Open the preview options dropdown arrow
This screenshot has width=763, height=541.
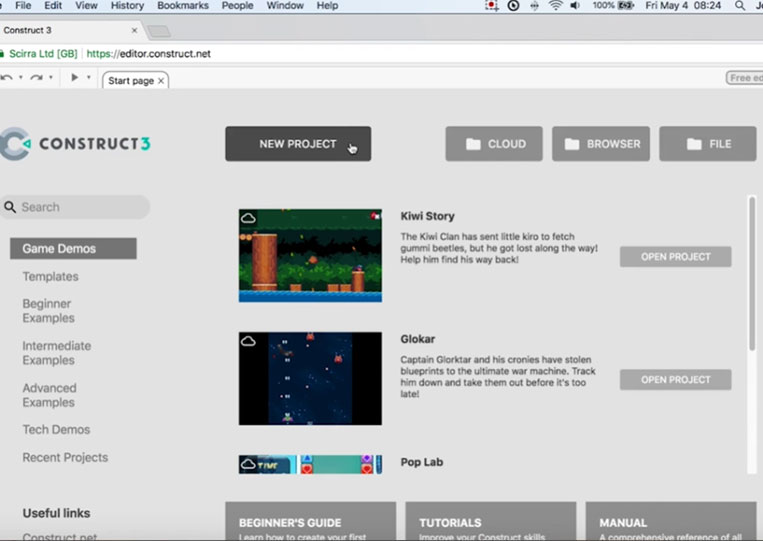click(x=89, y=77)
